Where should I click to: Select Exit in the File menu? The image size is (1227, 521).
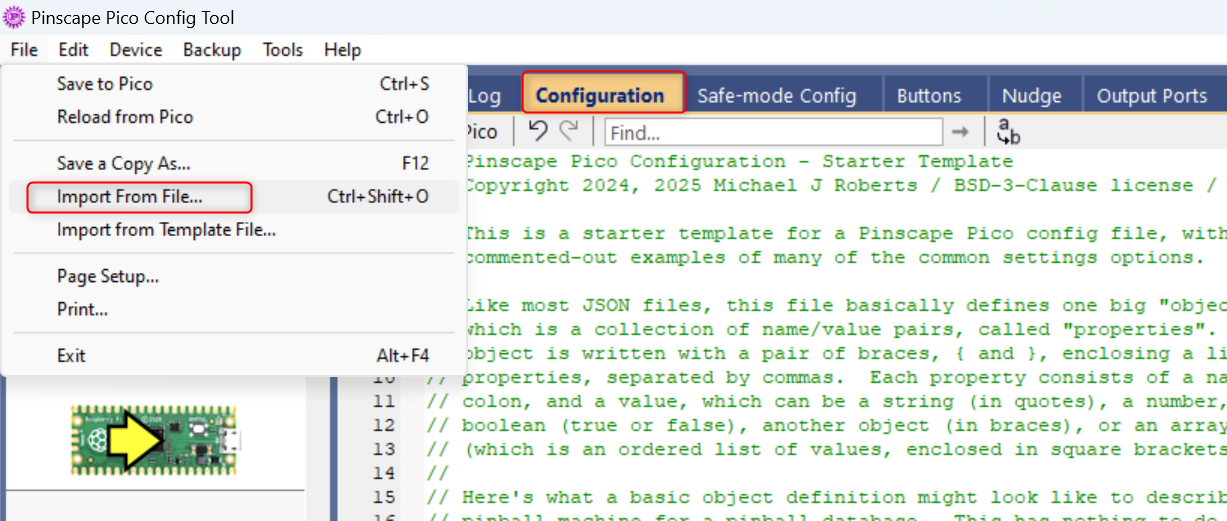pos(234,356)
